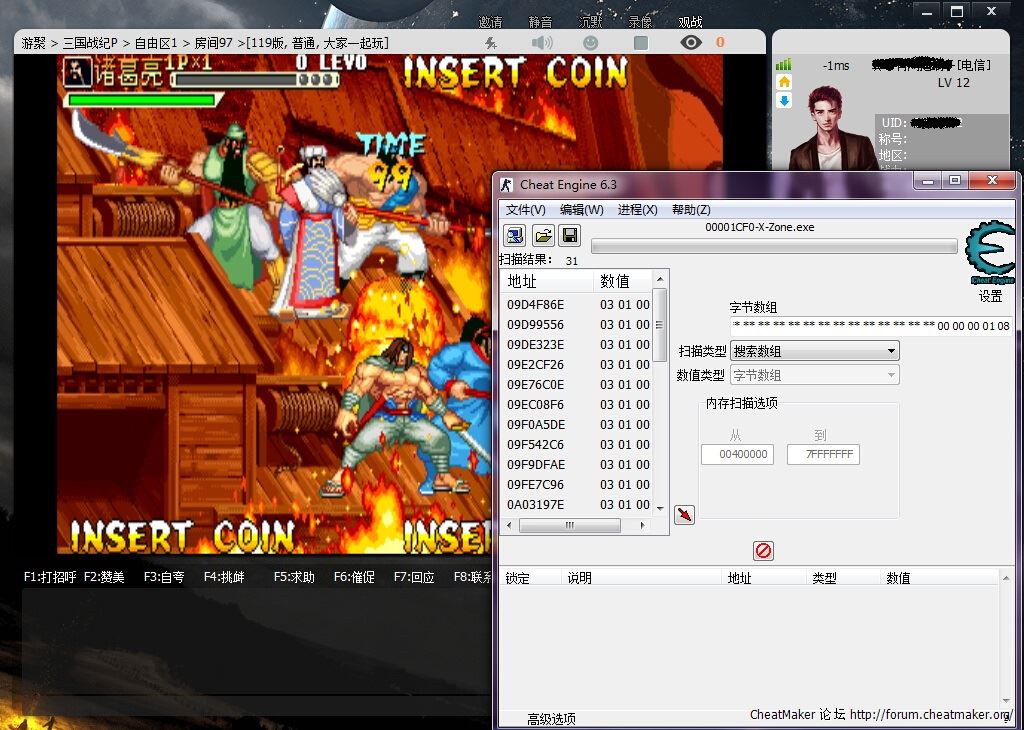
Task: Expand the 扫描类型 scan type dropdown
Action: [x=814, y=351]
